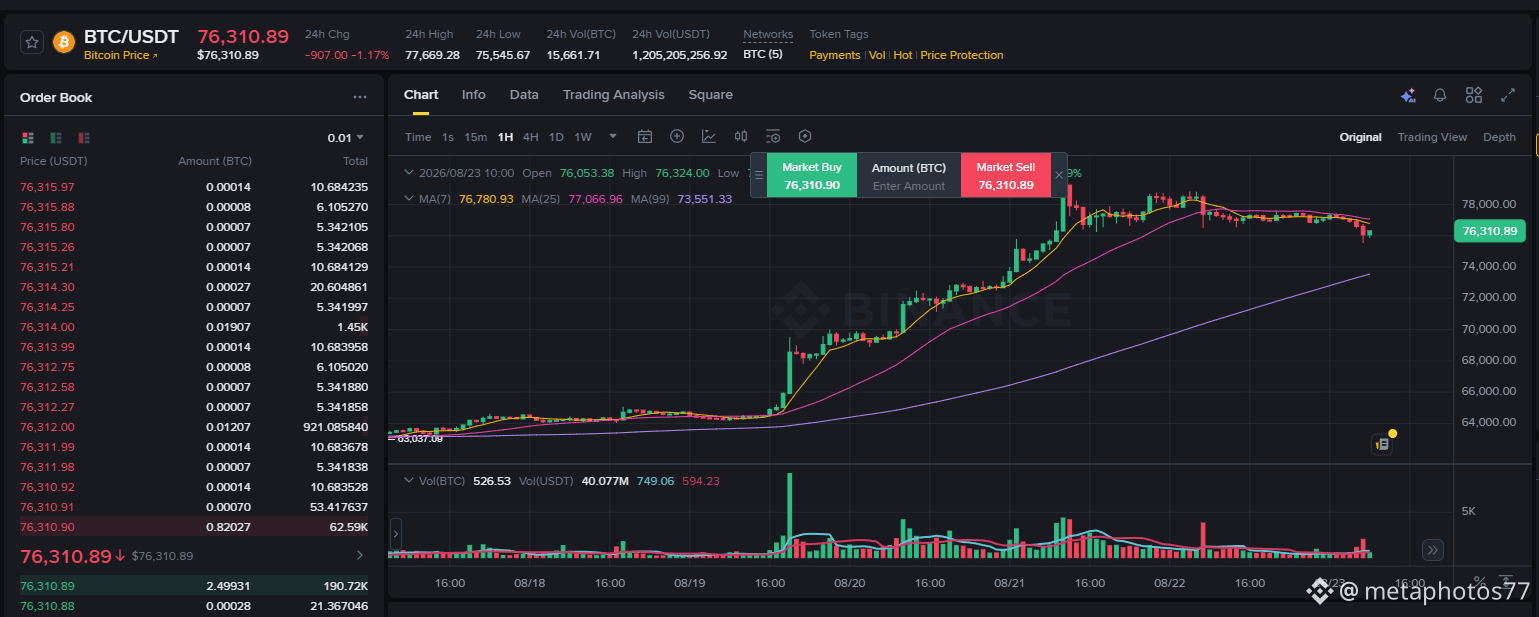Switch chart to Trading View
The image size is (1539, 617).
[x=1432, y=137]
